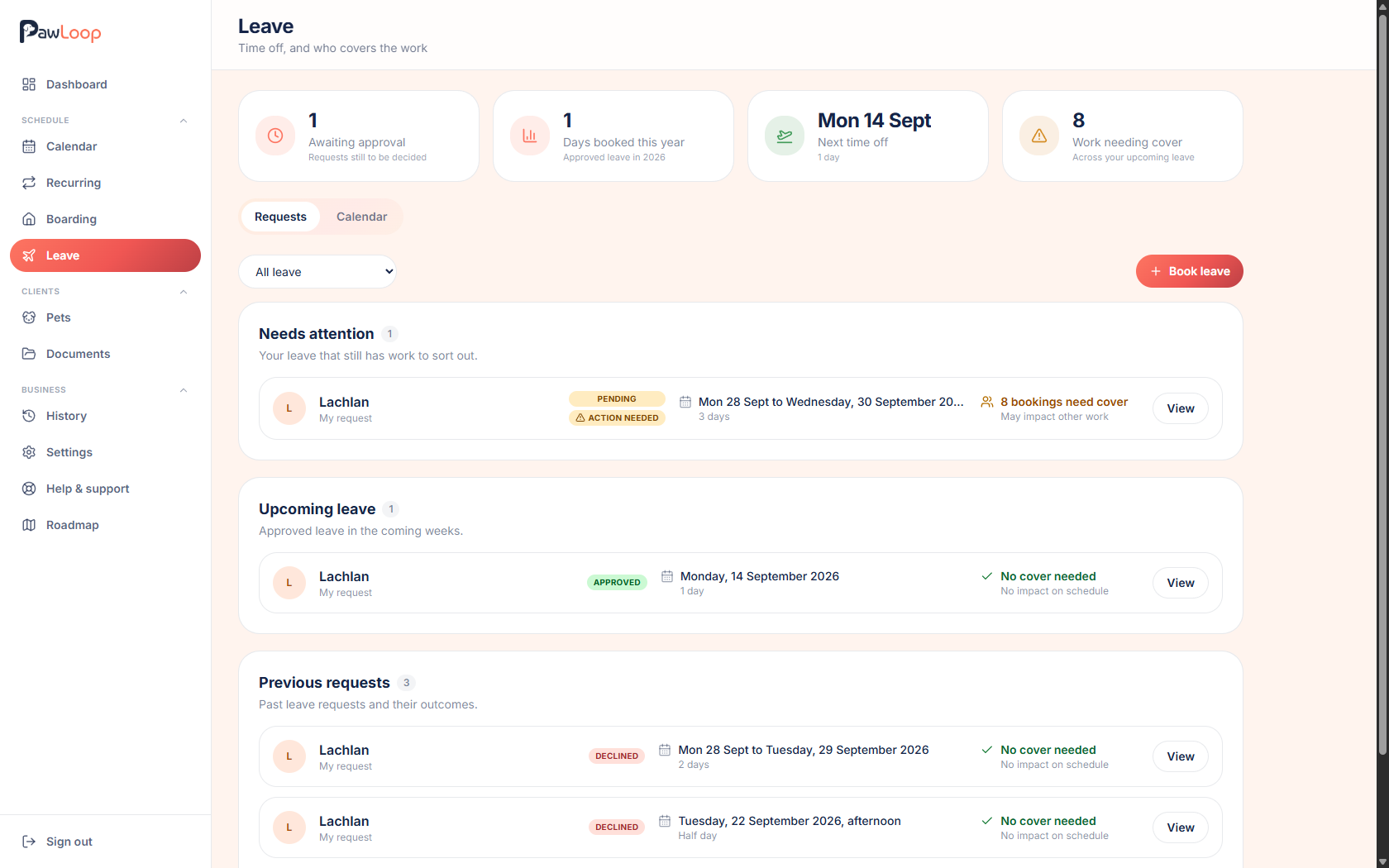The height and width of the screenshot is (868, 1389).
Task: View declined 28–29 Sept request
Action: tap(1180, 756)
